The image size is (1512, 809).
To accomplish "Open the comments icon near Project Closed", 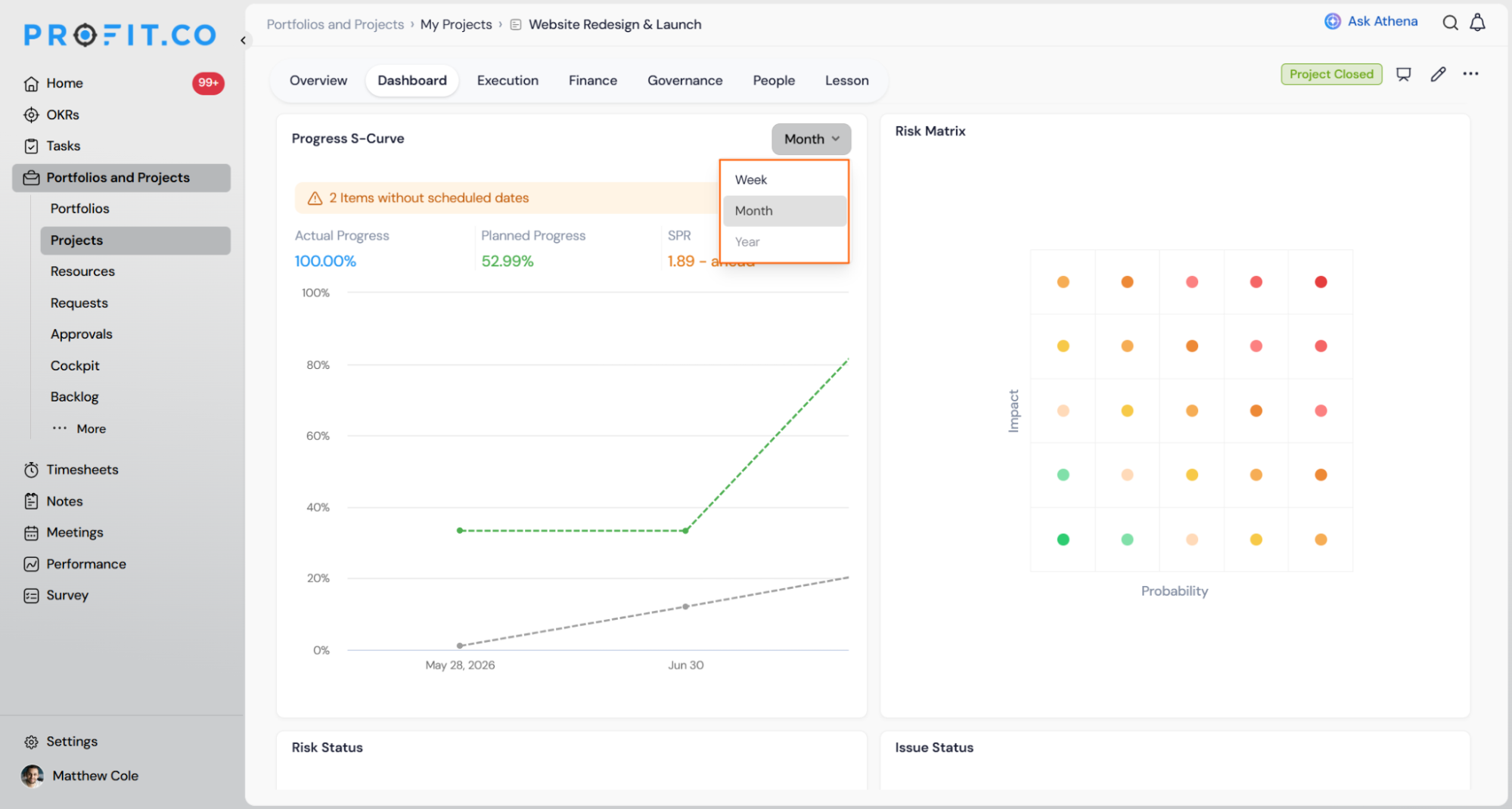I will click(x=1404, y=74).
